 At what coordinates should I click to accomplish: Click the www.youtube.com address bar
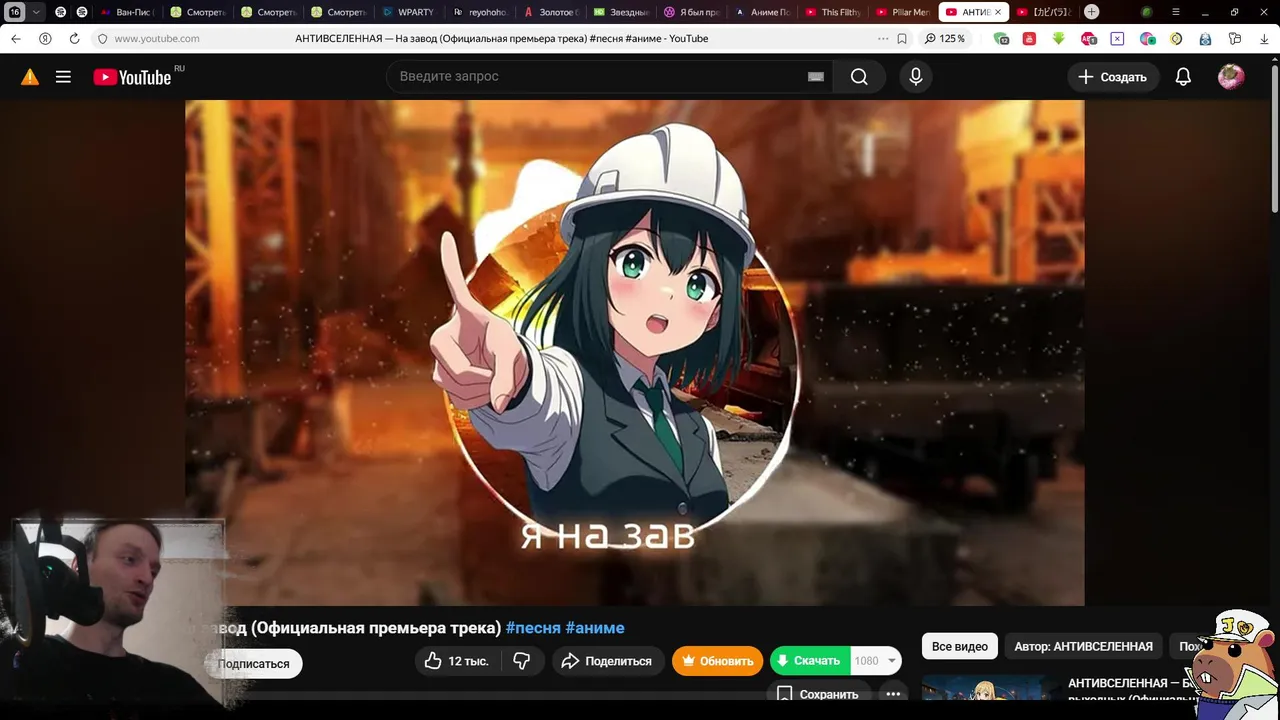156,39
